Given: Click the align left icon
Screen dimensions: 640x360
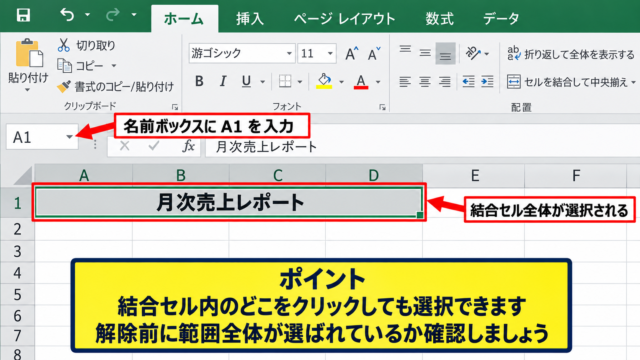Looking at the screenshot, I should (405, 82).
